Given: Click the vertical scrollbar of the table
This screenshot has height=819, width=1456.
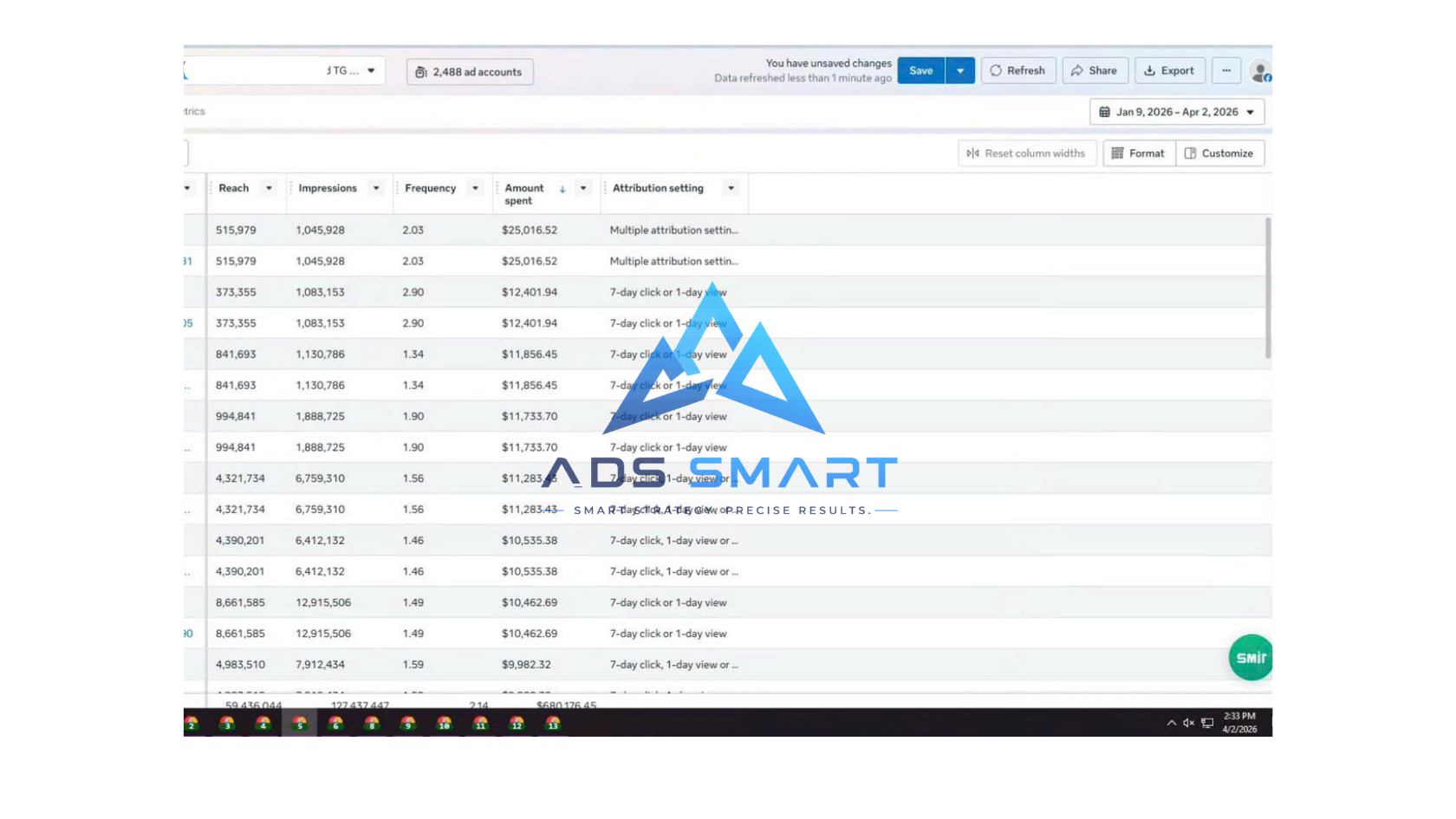Looking at the screenshot, I should coord(1268,288).
